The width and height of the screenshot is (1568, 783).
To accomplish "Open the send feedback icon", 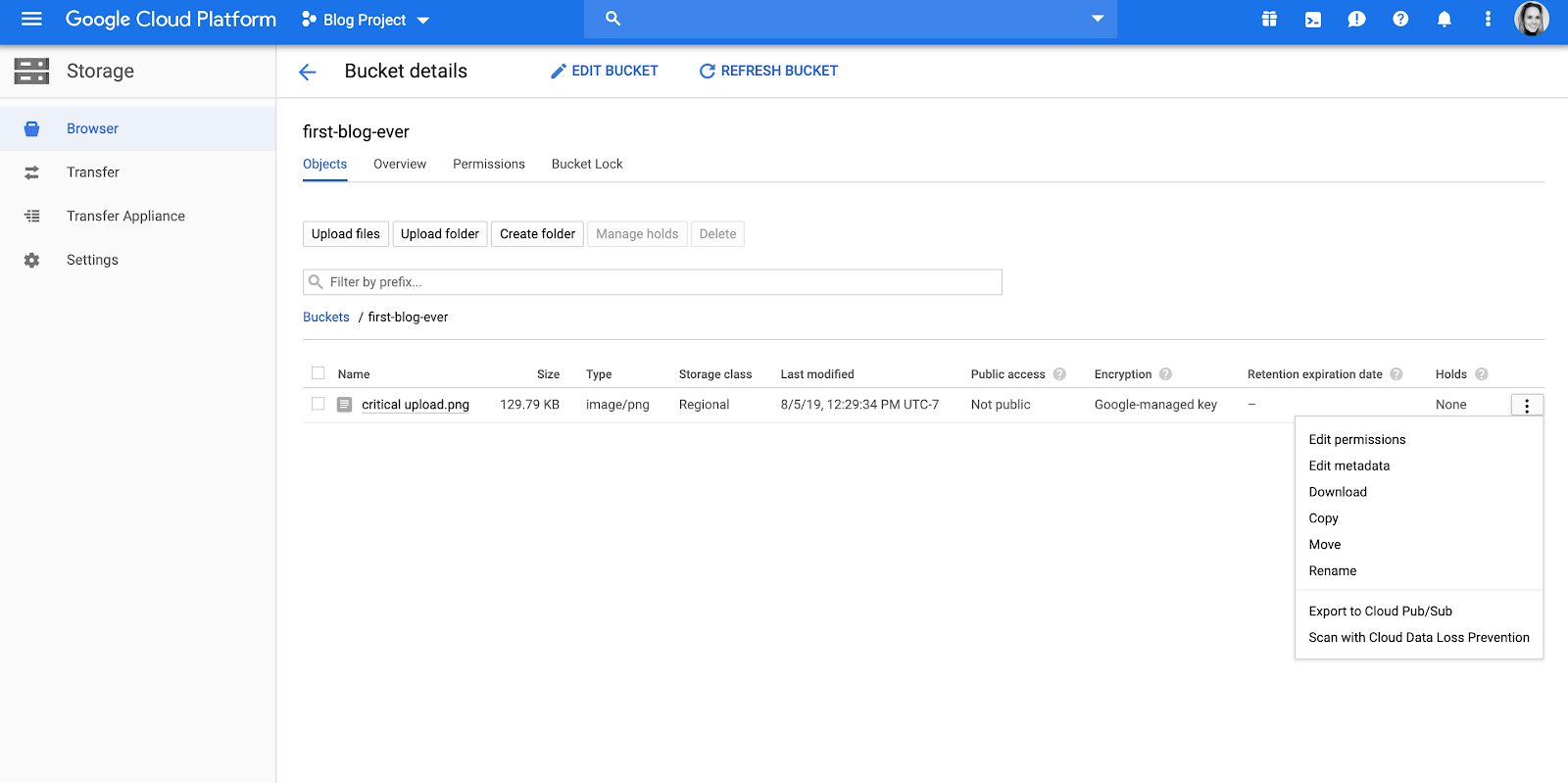I will pyautogui.click(x=1356, y=20).
